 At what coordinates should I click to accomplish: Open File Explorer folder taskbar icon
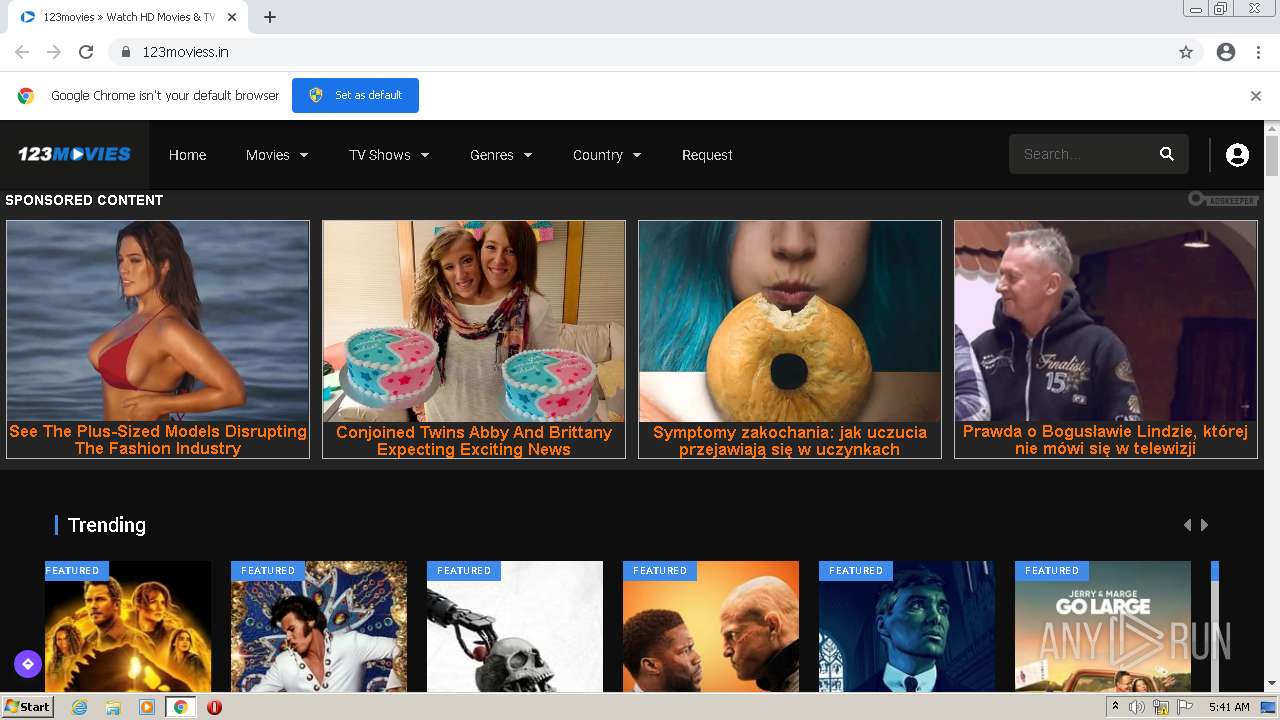click(113, 707)
